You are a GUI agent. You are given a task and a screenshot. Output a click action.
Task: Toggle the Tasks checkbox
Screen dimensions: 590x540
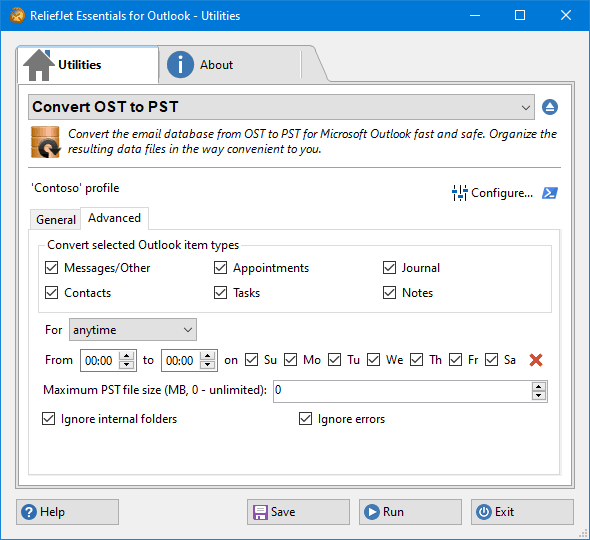pyautogui.click(x=220, y=293)
